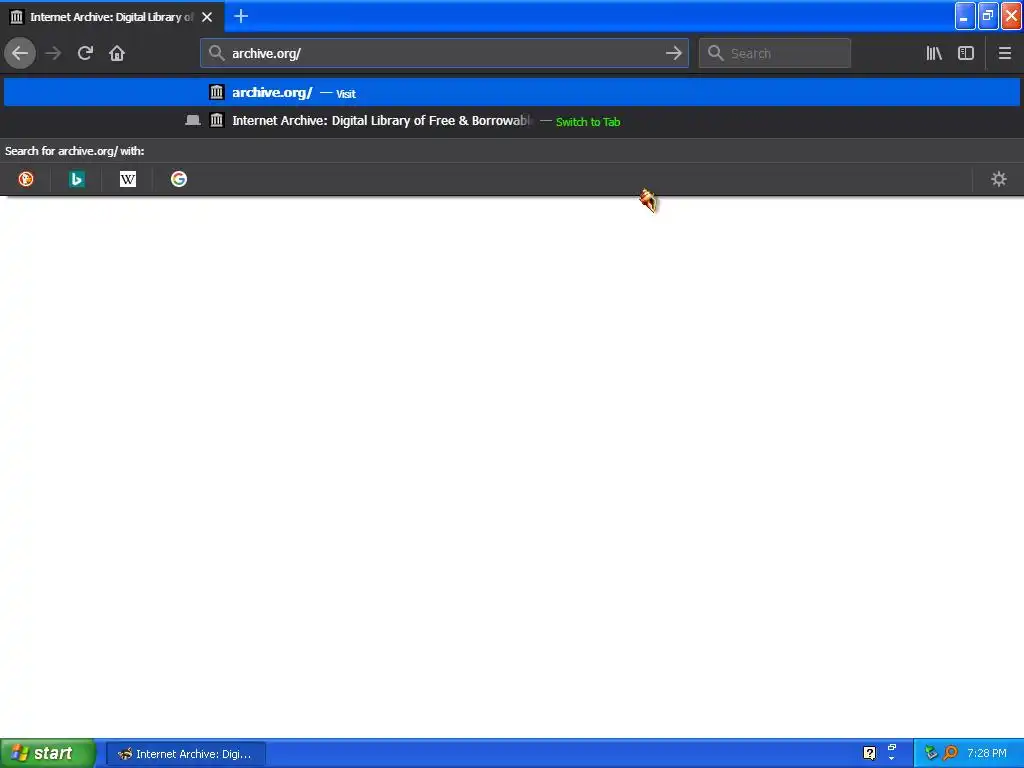1024x768 pixels.
Task: Pick the Switch to Tab suggestion
Action: 512,121
